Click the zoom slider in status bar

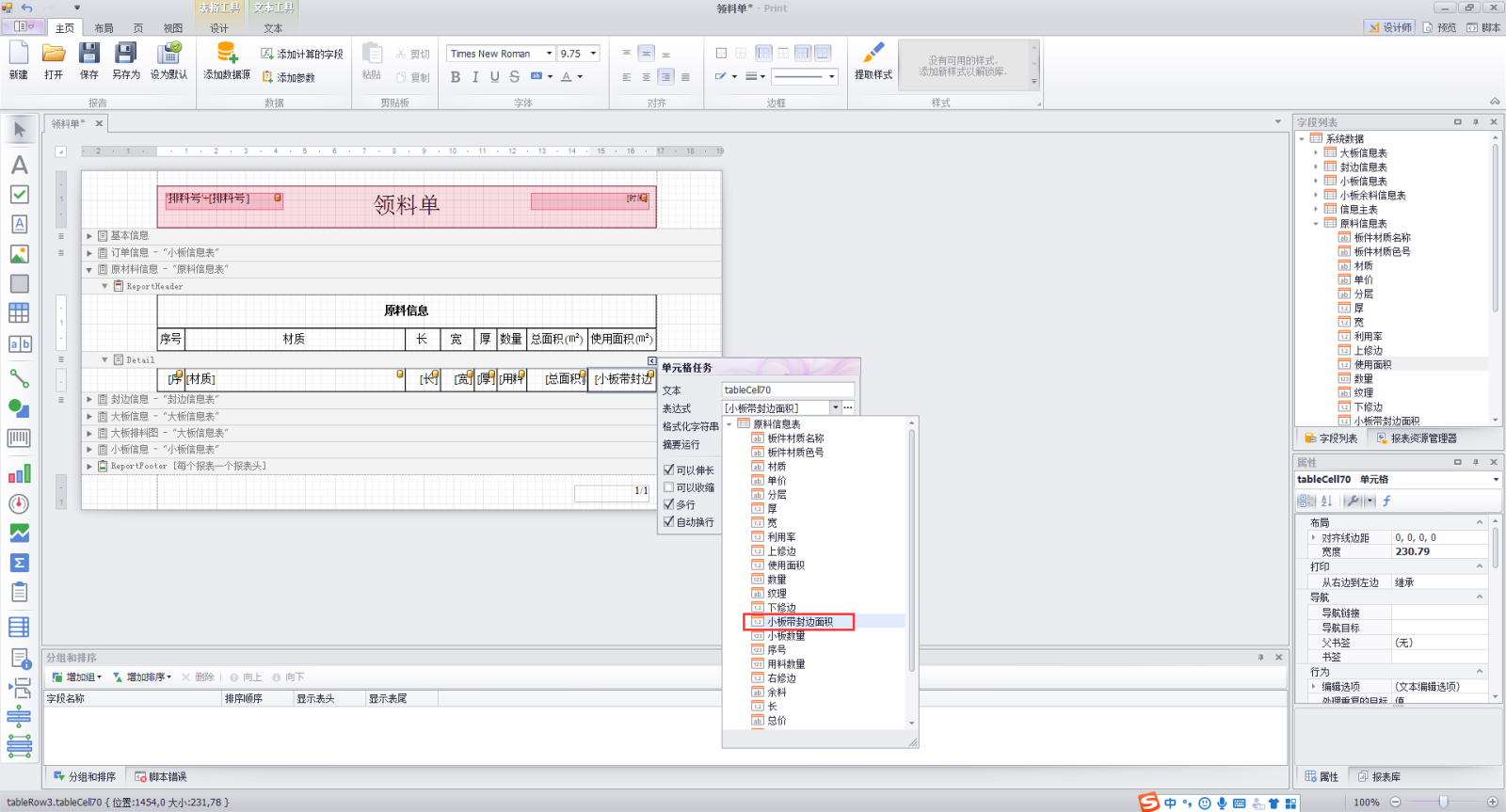click(x=1443, y=802)
